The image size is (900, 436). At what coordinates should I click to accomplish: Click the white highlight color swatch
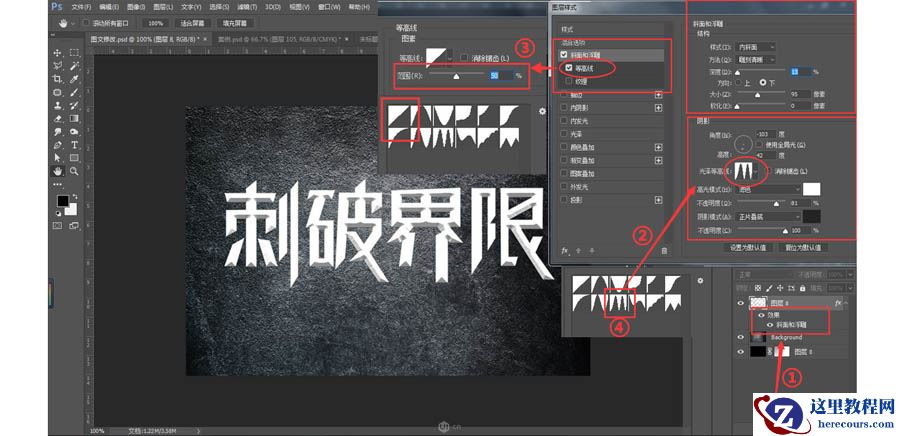click(x=812, y=189)
